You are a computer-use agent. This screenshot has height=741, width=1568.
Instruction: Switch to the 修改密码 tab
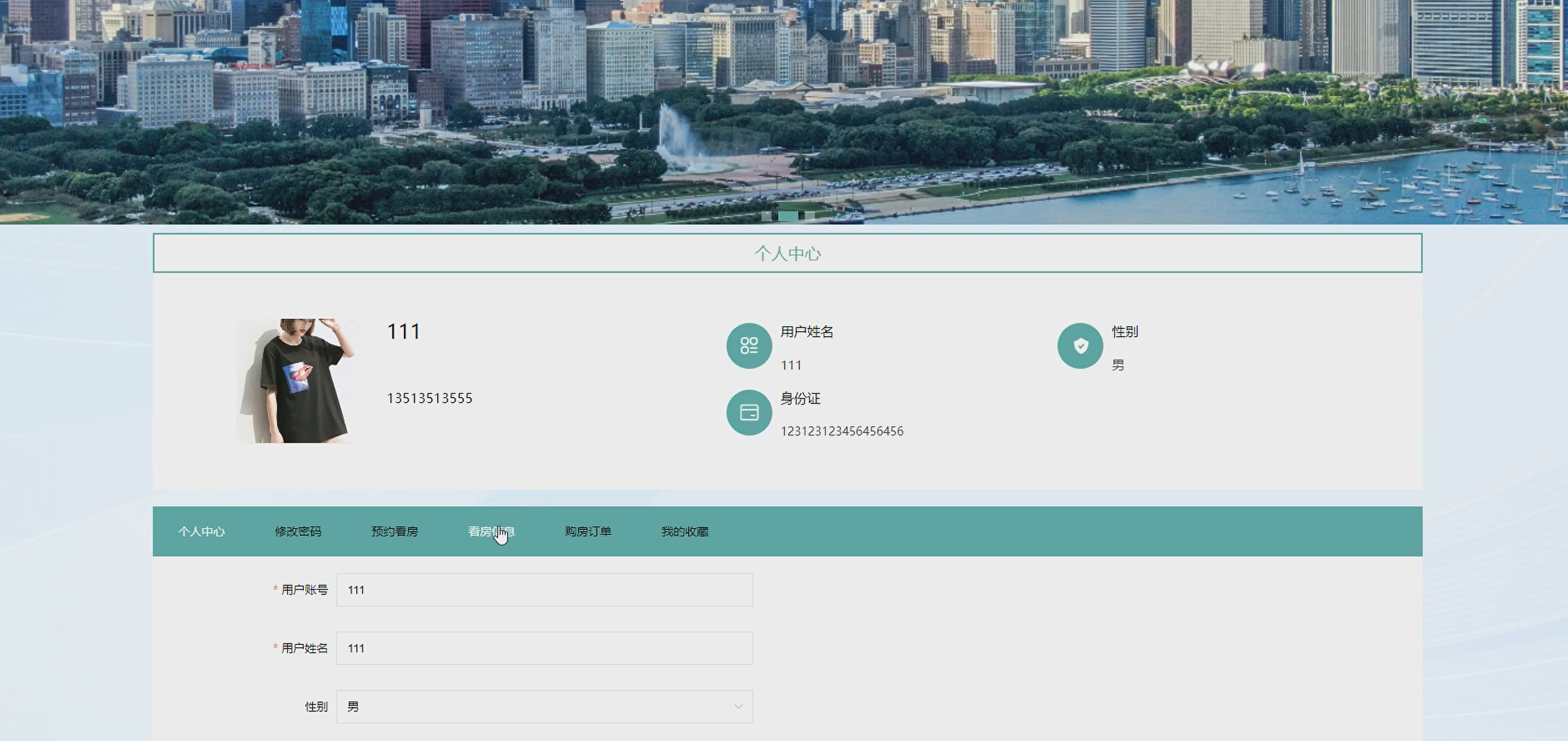click(x=298, y=532)
